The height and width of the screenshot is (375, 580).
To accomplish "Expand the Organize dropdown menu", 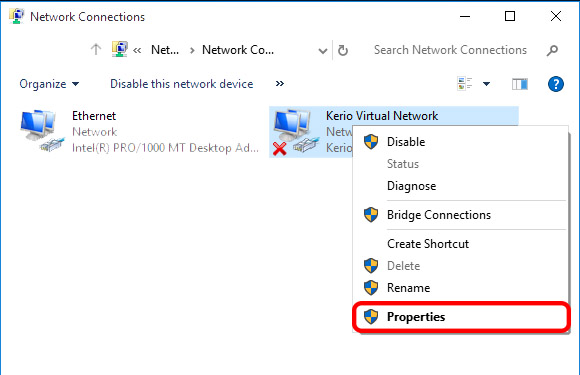I will point(49,84).
